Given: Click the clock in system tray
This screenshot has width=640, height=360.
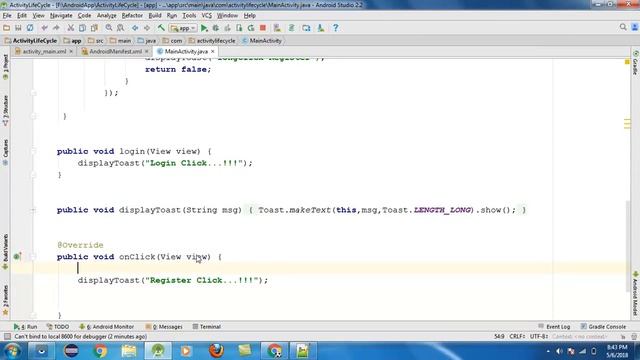Looking at the screenshot, I should pyautogui.click(x=617, y=351).
